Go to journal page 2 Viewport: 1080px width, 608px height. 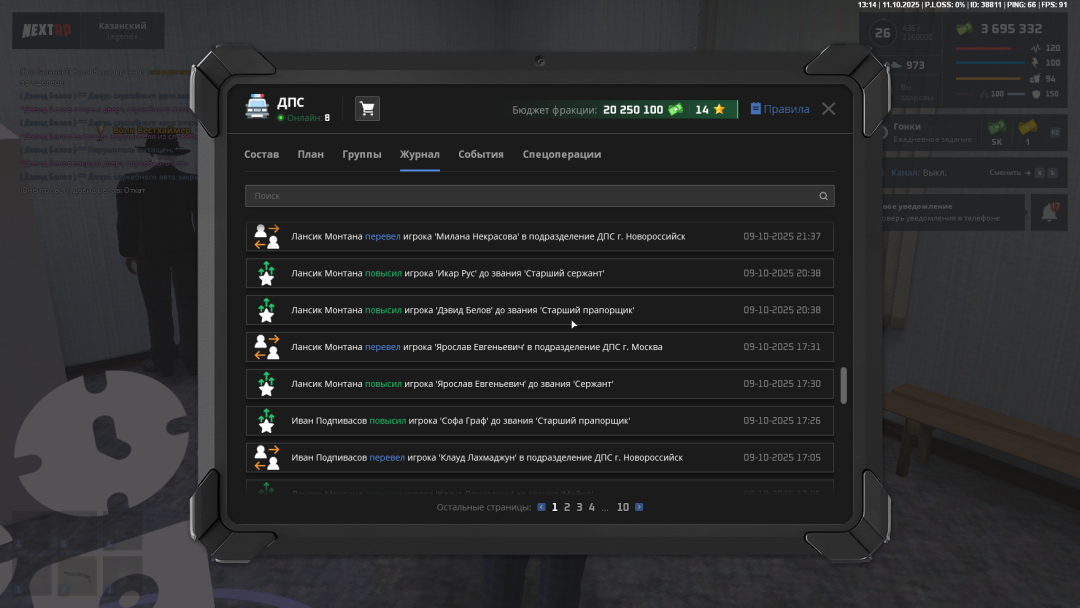[567, 507]
